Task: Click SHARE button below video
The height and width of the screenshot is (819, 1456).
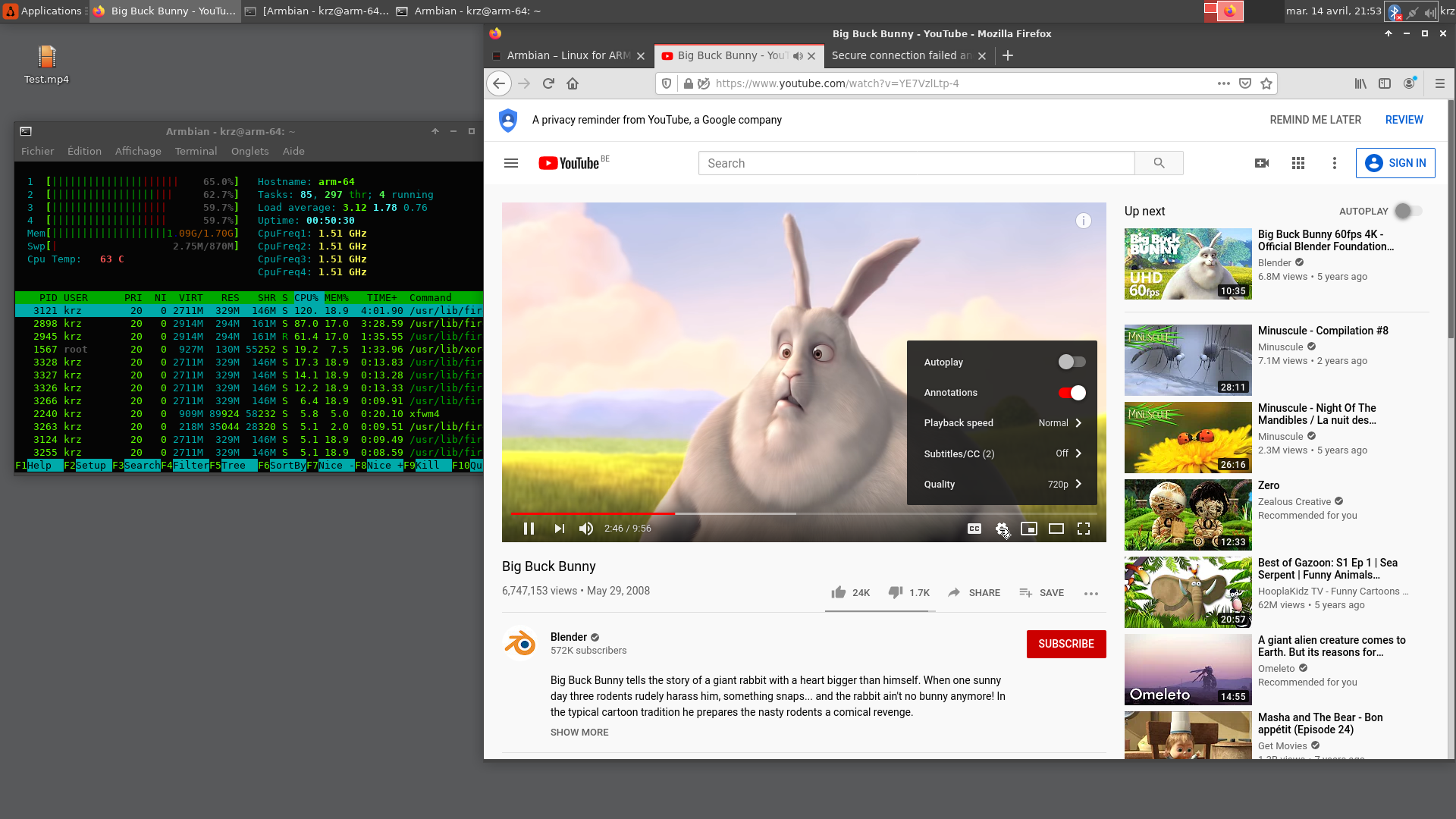Action: (974, 592)
